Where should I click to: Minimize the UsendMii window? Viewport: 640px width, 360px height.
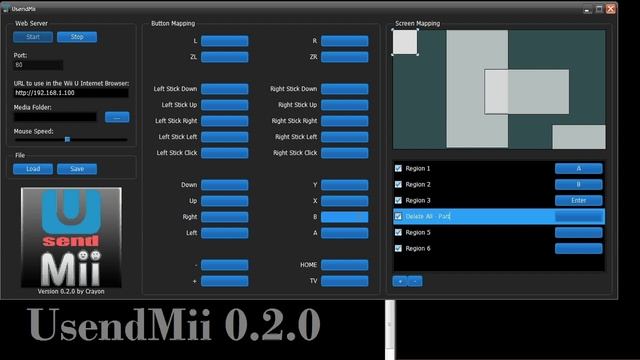[587, 9]
